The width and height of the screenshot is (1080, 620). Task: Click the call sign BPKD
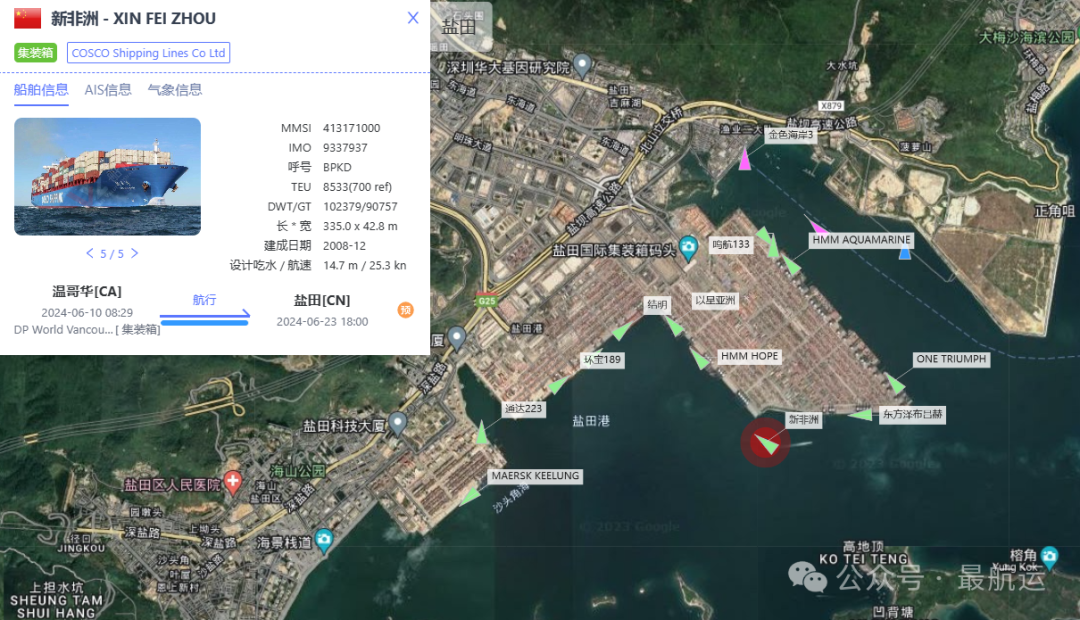click(x=337, y=167)
